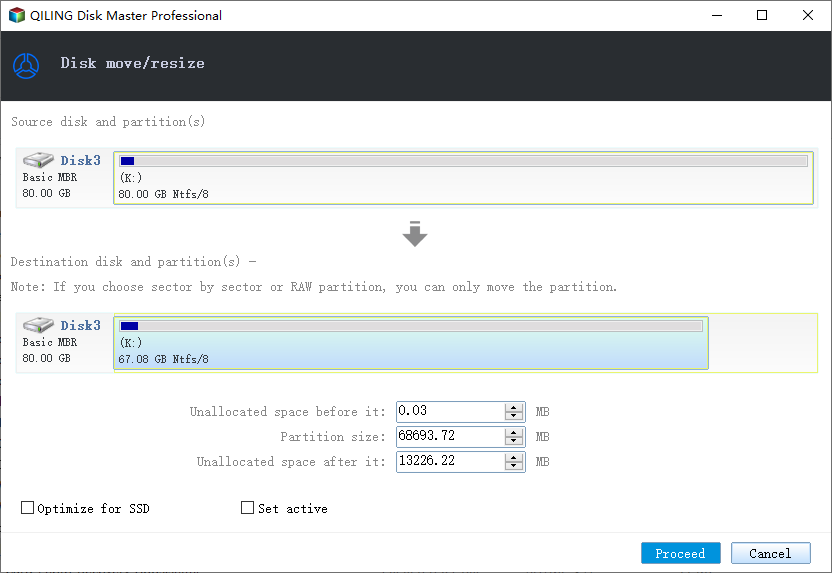Maximize the QILING Disk Master window
Image resolution: width=832 pixels, height=573 pixels.
click(762, 15)
